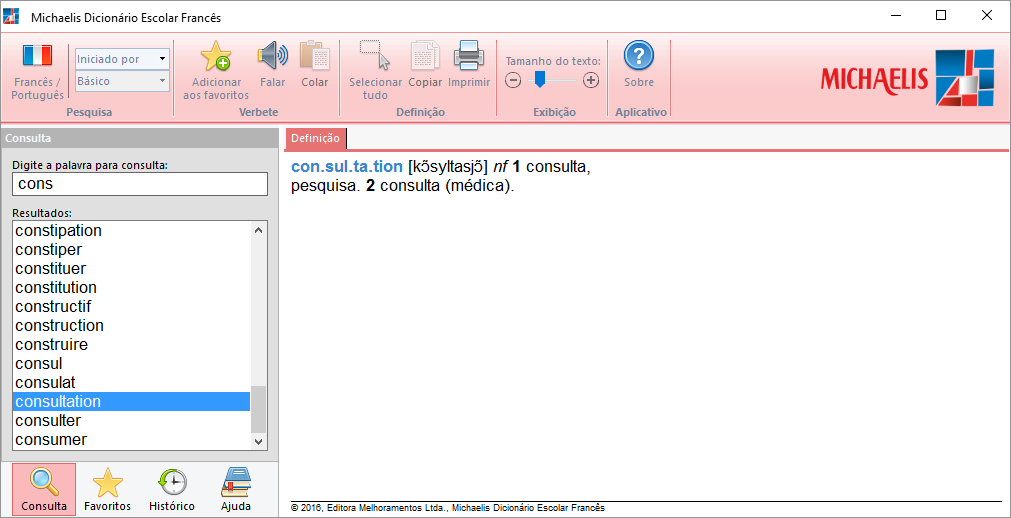Viewport: 1011px width, 518px height.
Task: Click the word search input field
Action: coord(140,184)
